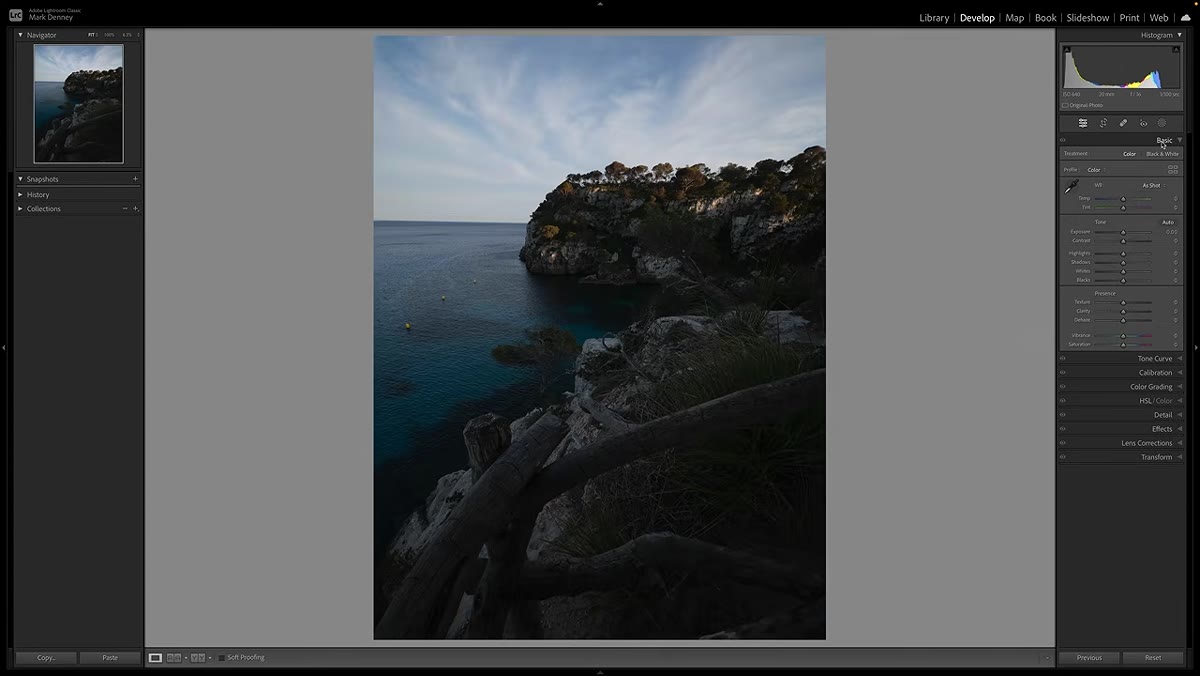This screenshot has height=676, width=1200.
Task: Click the Saturation slider handle
Action: click(x=1123, y=345)
